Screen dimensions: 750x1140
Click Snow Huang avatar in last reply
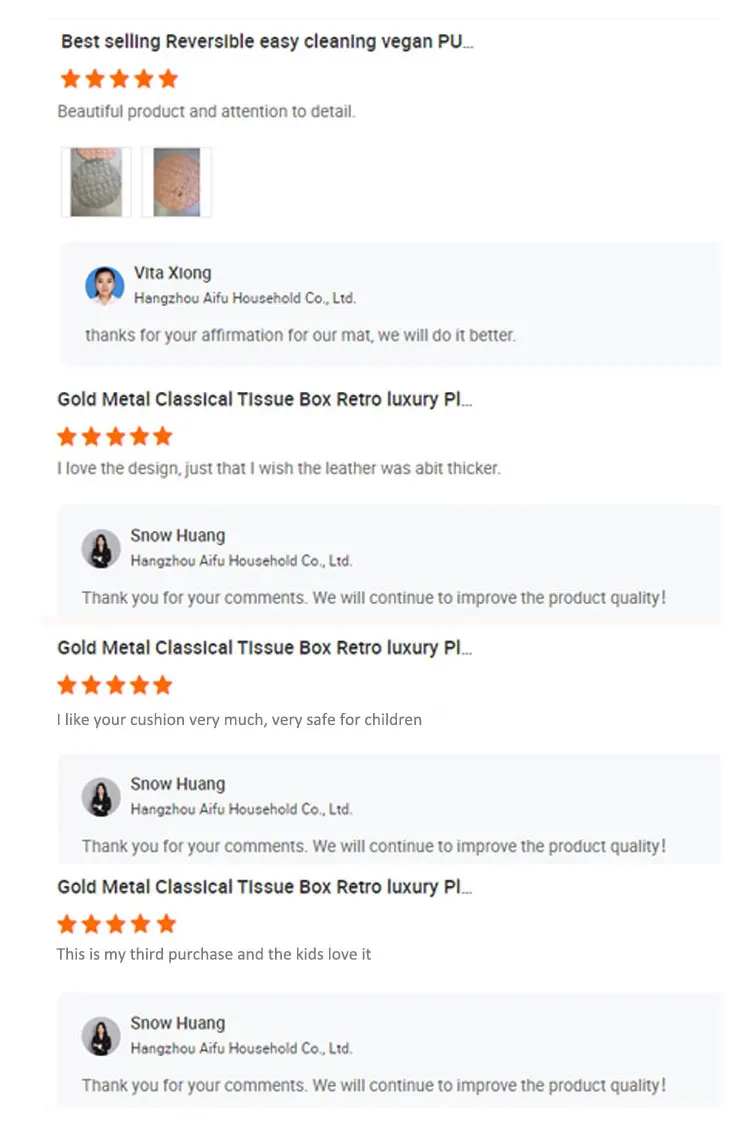click(101, 1036)
